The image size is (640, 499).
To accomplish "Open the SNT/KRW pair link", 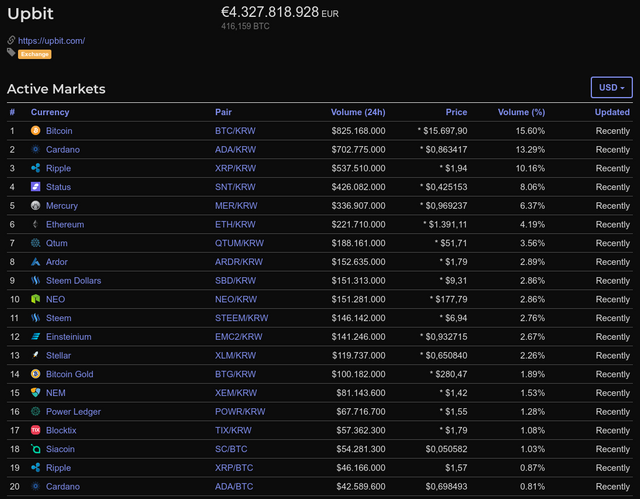I will [x=235, y=187].
